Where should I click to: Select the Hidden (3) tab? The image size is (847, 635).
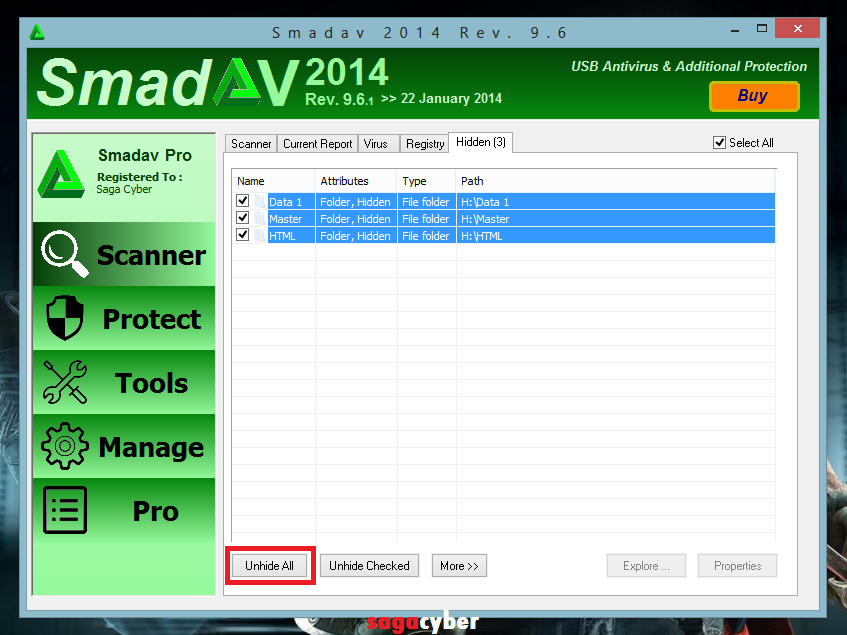(x=481, y=142)
